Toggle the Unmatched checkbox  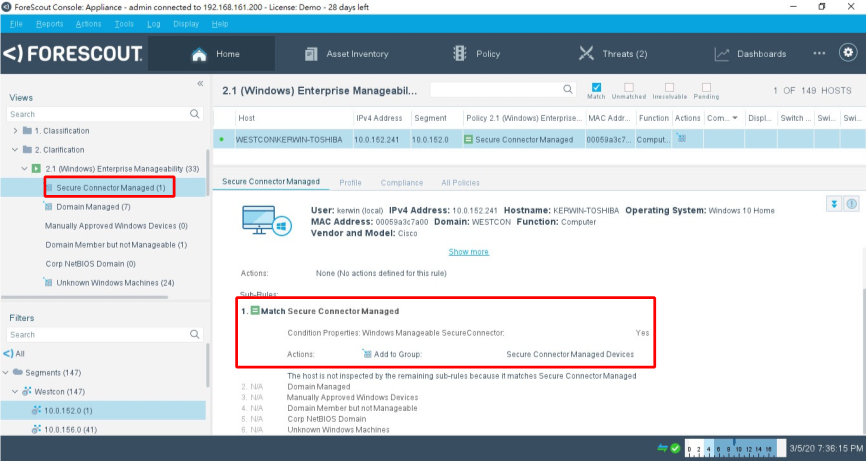629,87
